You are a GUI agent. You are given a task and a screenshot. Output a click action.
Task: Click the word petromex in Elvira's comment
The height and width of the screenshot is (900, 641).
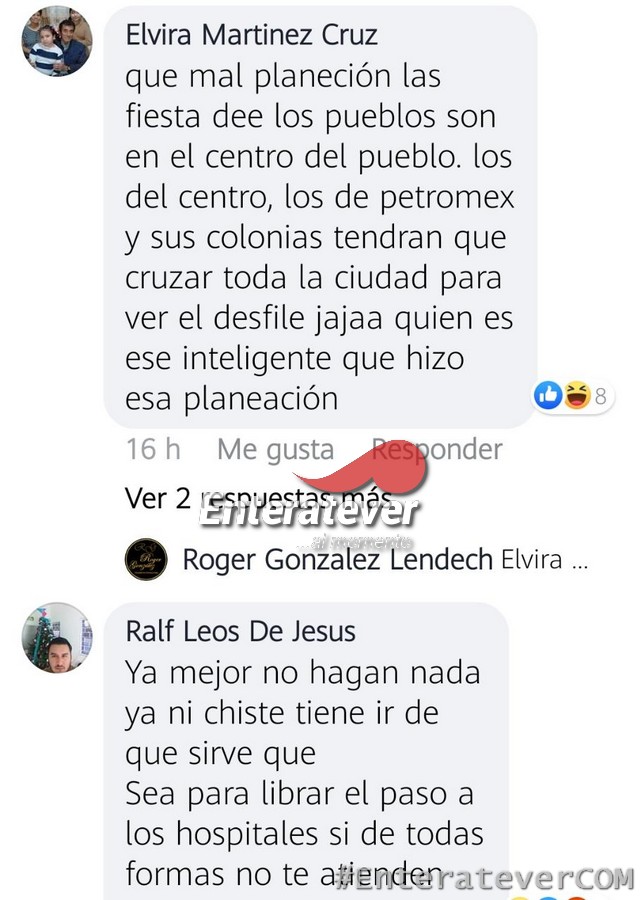(447, 198)
